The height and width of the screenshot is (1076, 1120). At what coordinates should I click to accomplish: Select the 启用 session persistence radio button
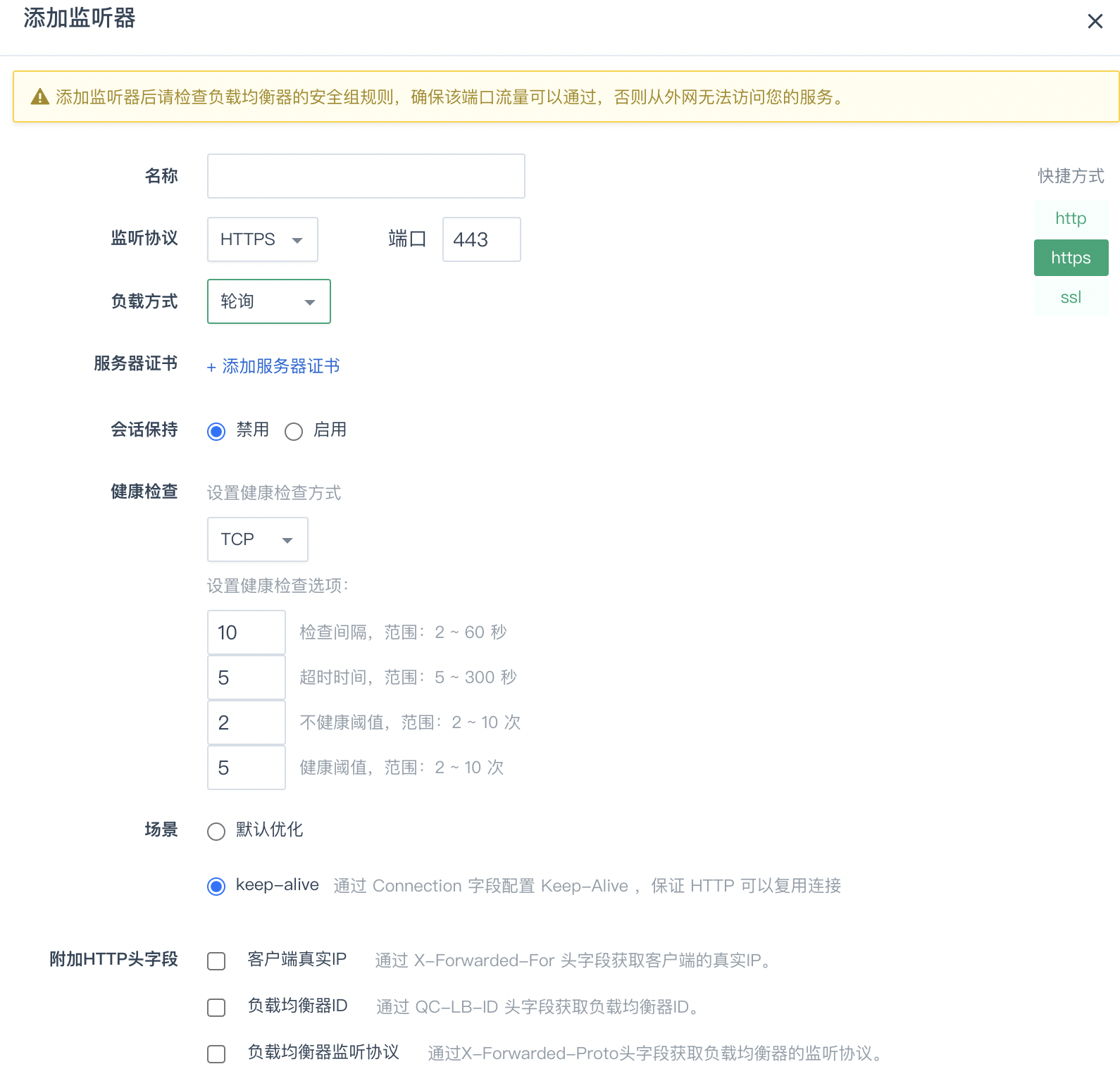294,431
